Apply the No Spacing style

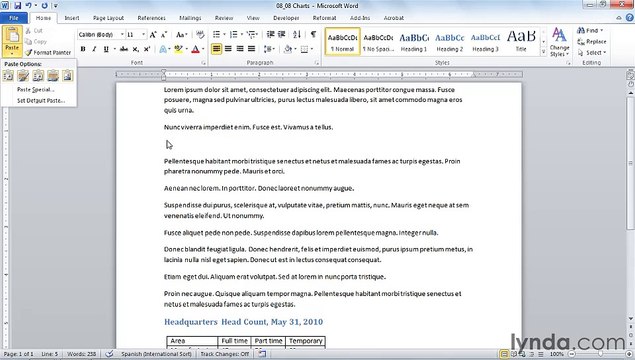pyautogui.click(x=378, y=42)
